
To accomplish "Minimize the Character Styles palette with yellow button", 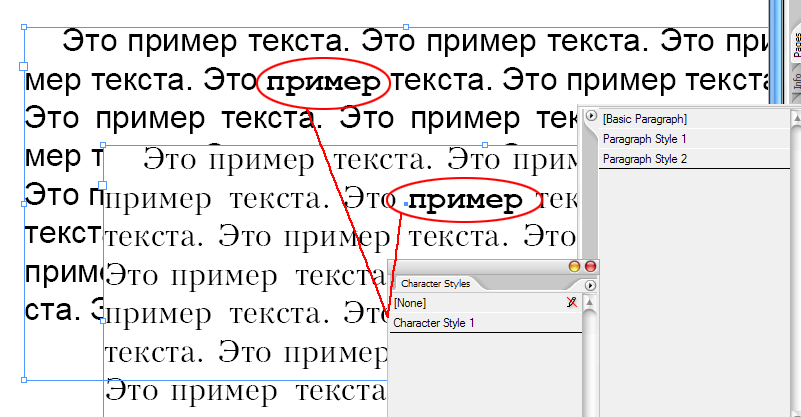I will pos(575,266).
